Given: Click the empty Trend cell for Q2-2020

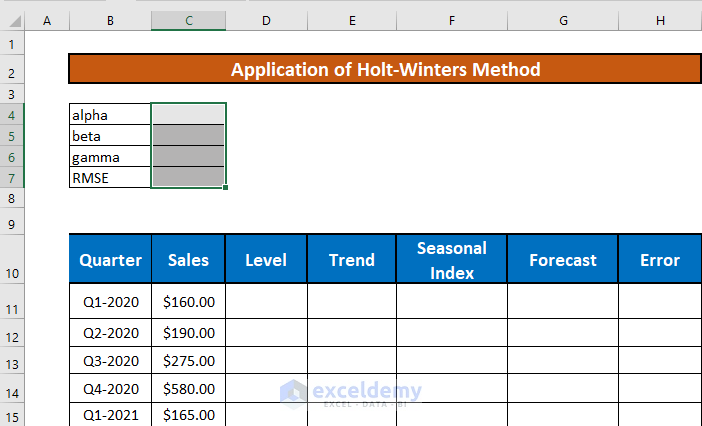Looking at the screenshot, I should click(352, 332).
